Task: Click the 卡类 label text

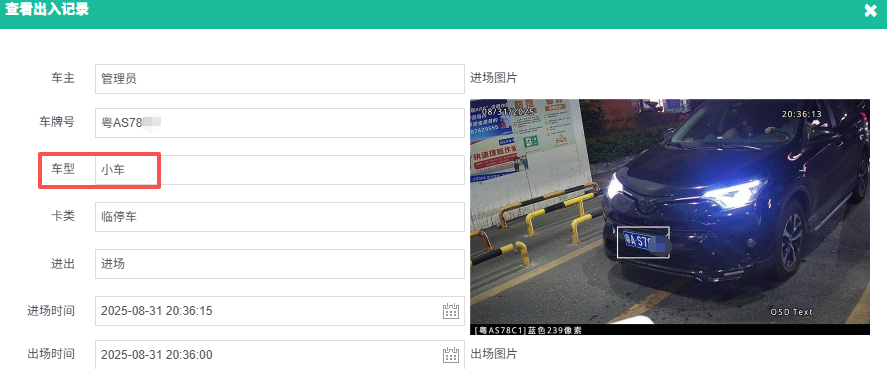Action: tap(63, 216)
